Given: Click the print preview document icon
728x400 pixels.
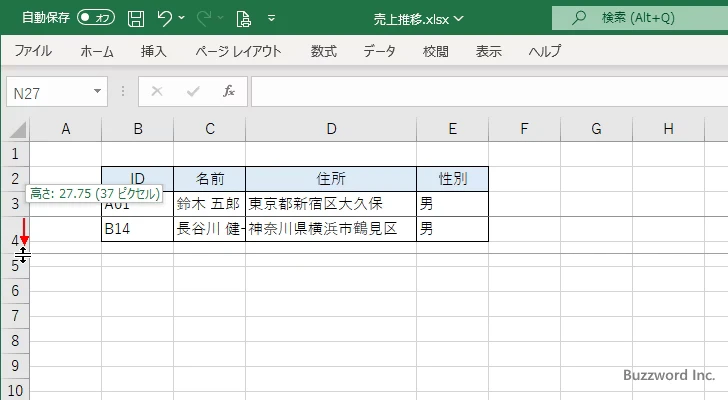Looking at the screenshot, I should point(243,18).
